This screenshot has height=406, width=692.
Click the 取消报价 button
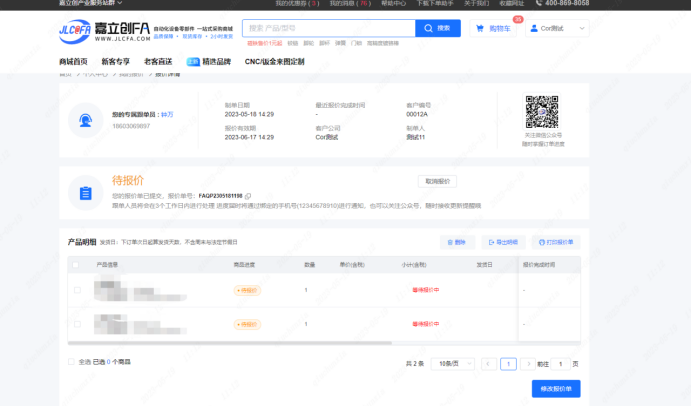pos(437,181)
